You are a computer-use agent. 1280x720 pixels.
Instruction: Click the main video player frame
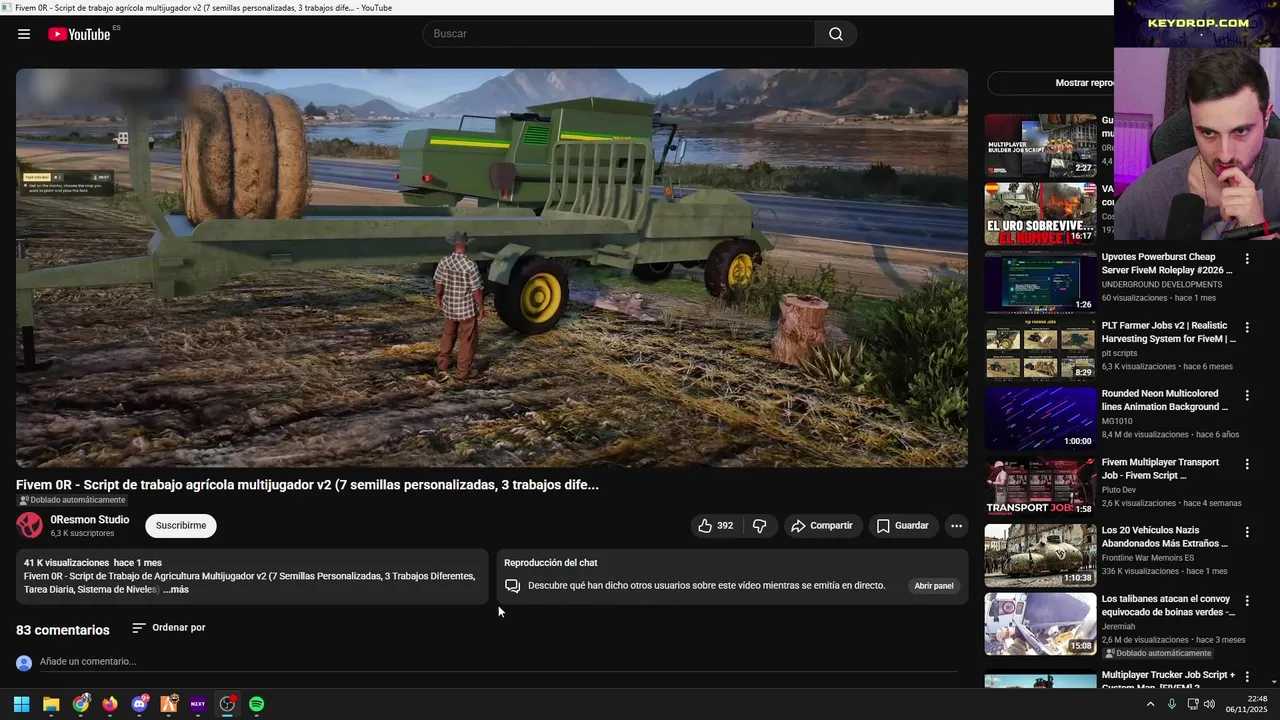[492, 267]
